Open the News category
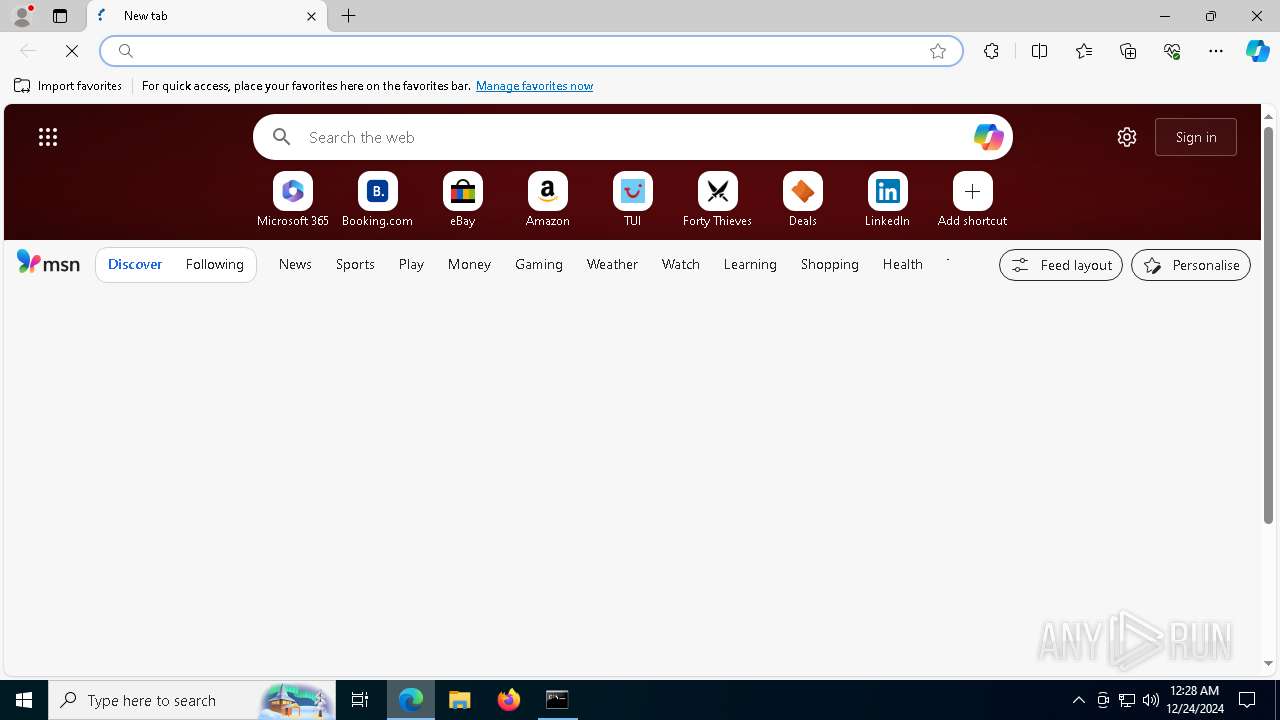The width and height of the screenshot is (1280, 720). click(295, 264)
